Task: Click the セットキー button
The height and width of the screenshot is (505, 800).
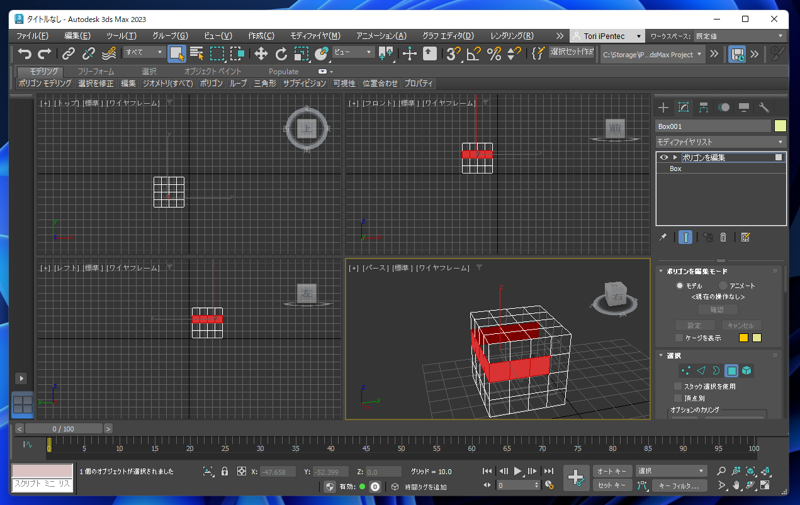Action: 612,485
